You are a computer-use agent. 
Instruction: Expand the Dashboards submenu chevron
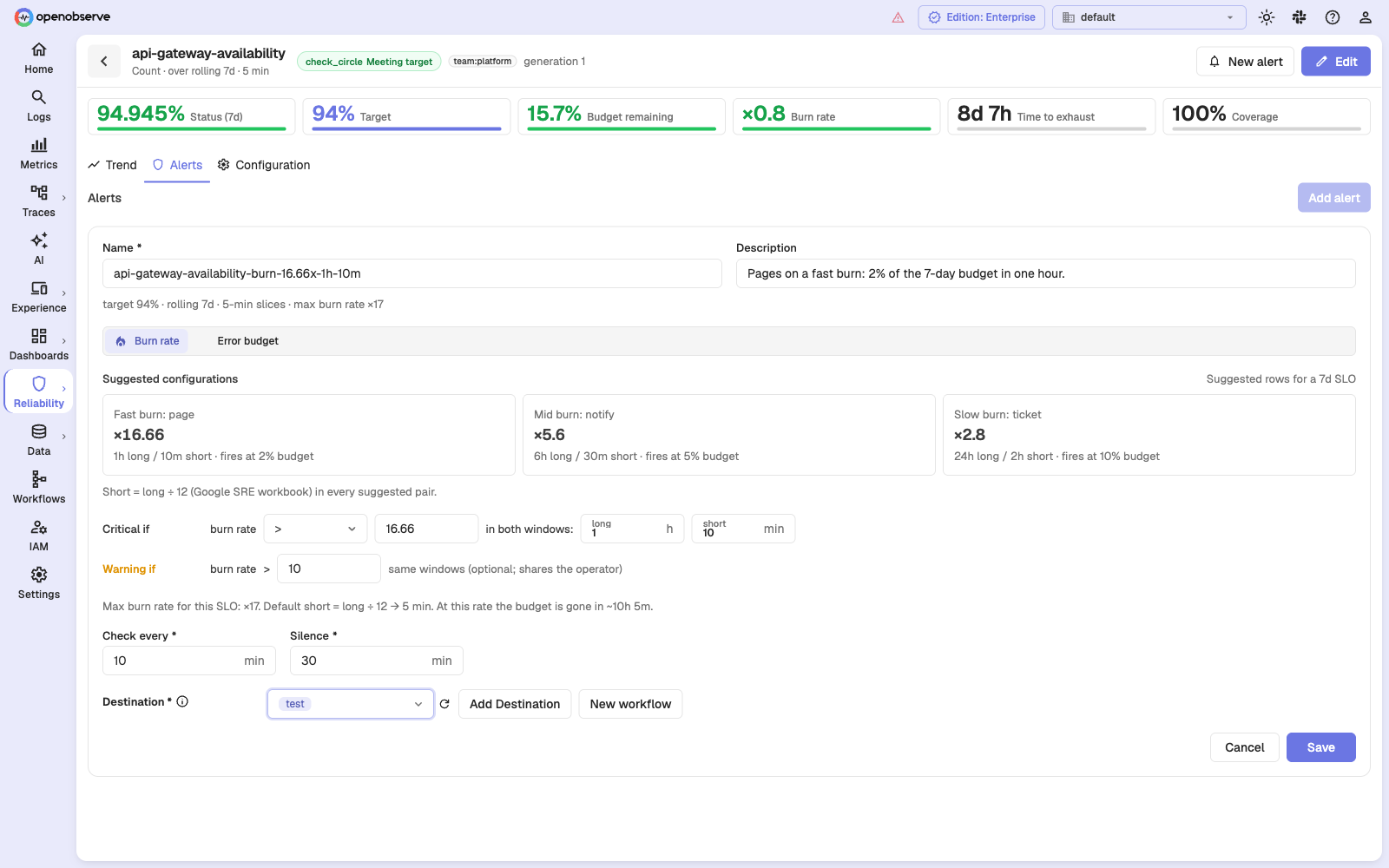[x=64, y=341]
